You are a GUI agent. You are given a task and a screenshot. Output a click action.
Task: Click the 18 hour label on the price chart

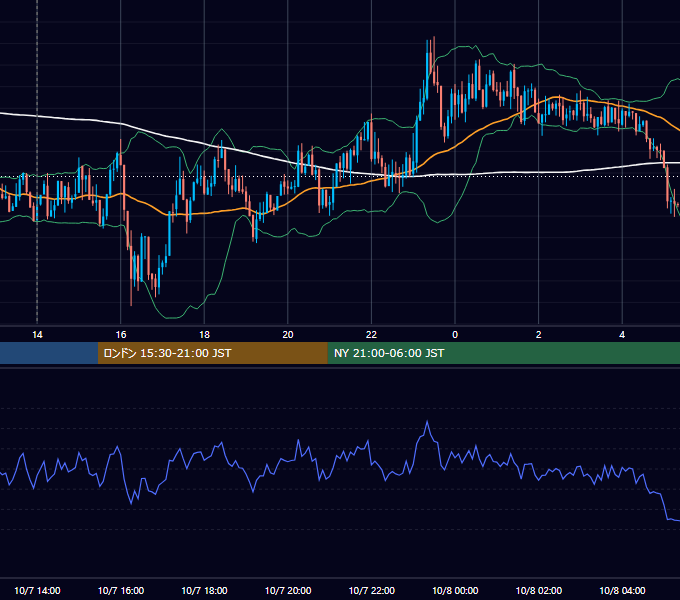[x=204, y=335]
